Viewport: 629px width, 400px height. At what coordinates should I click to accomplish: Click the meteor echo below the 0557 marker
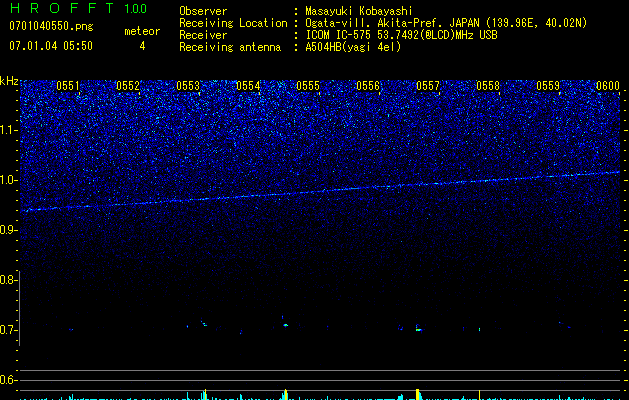pos(418,329)
